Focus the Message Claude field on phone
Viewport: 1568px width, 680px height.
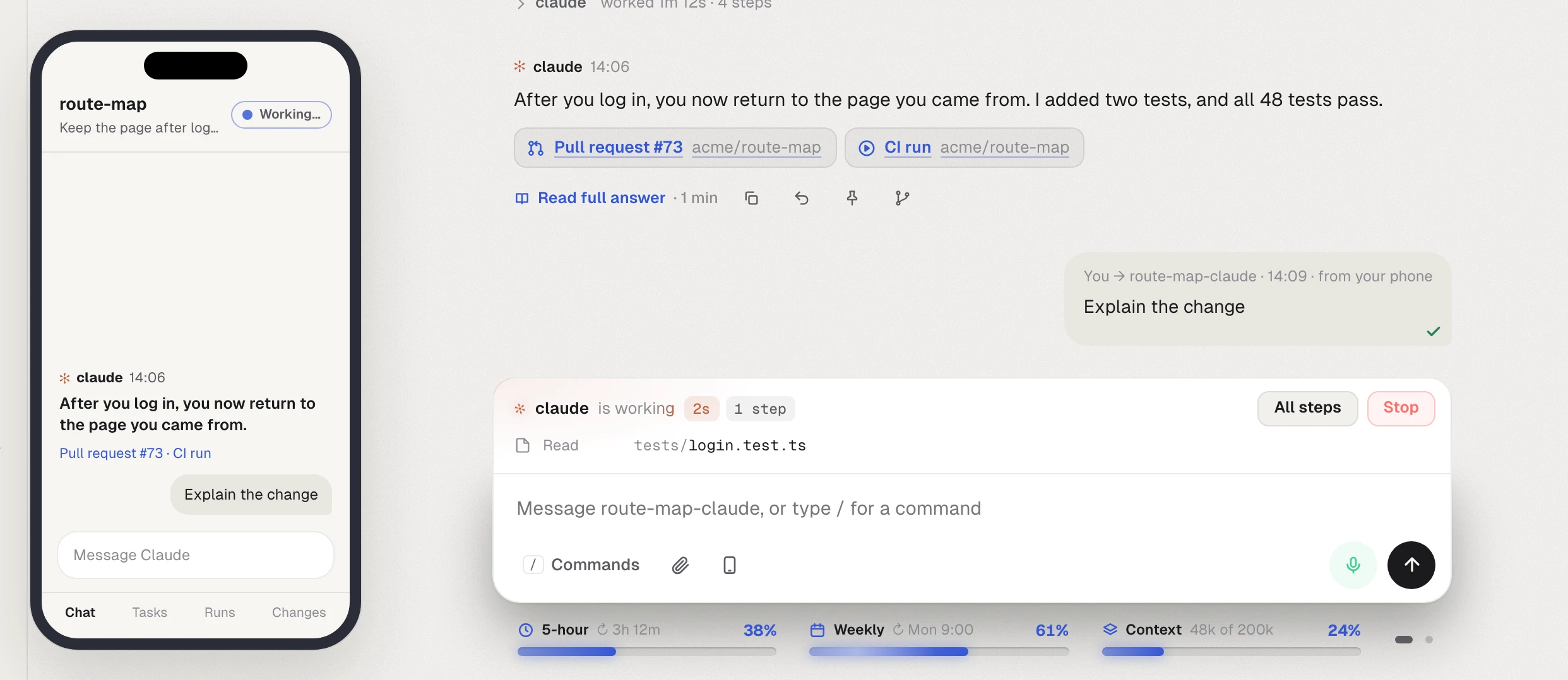(x=196, y=555)
